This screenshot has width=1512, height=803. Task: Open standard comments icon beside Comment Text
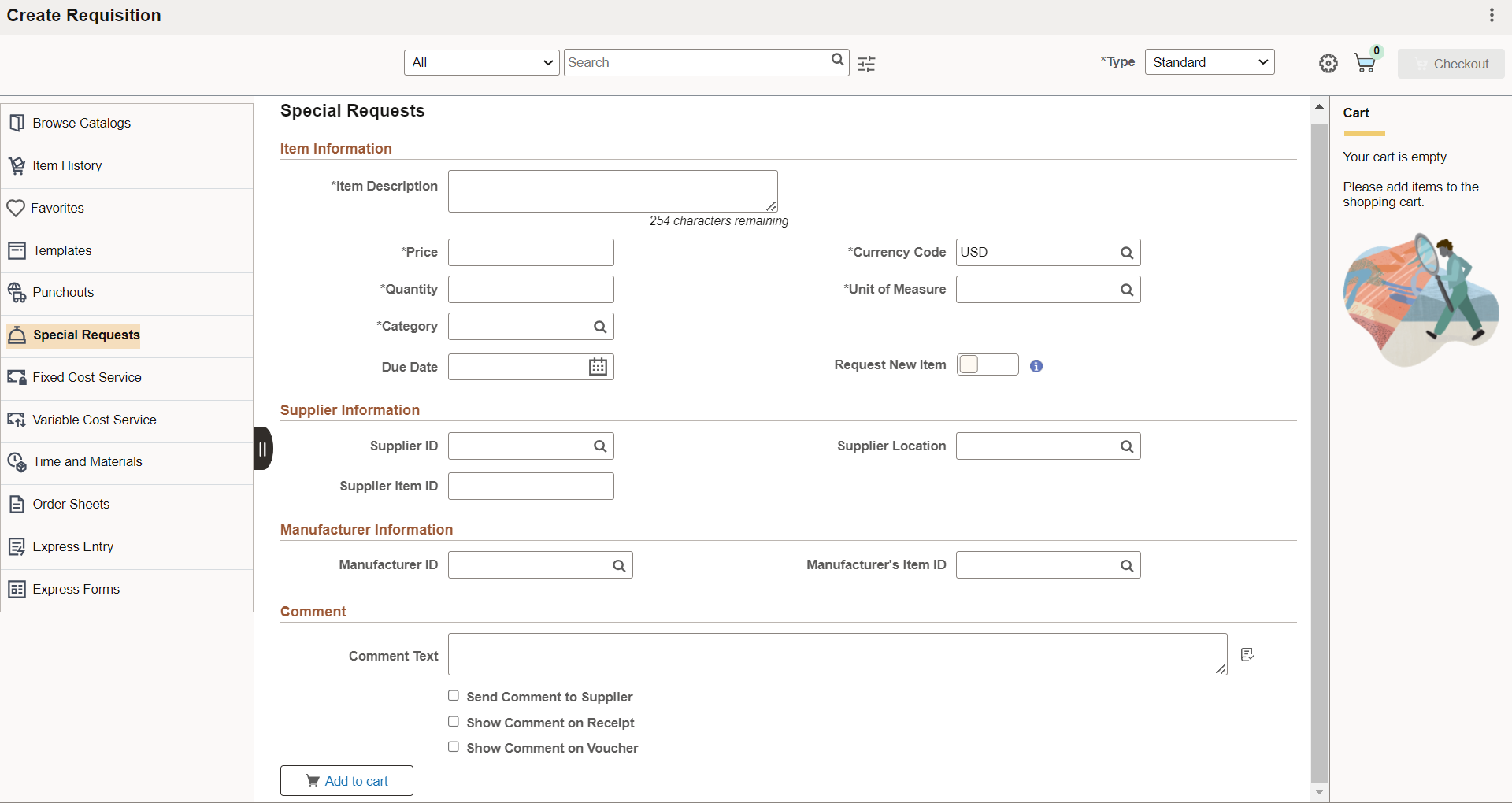[x=1247, y=654]
